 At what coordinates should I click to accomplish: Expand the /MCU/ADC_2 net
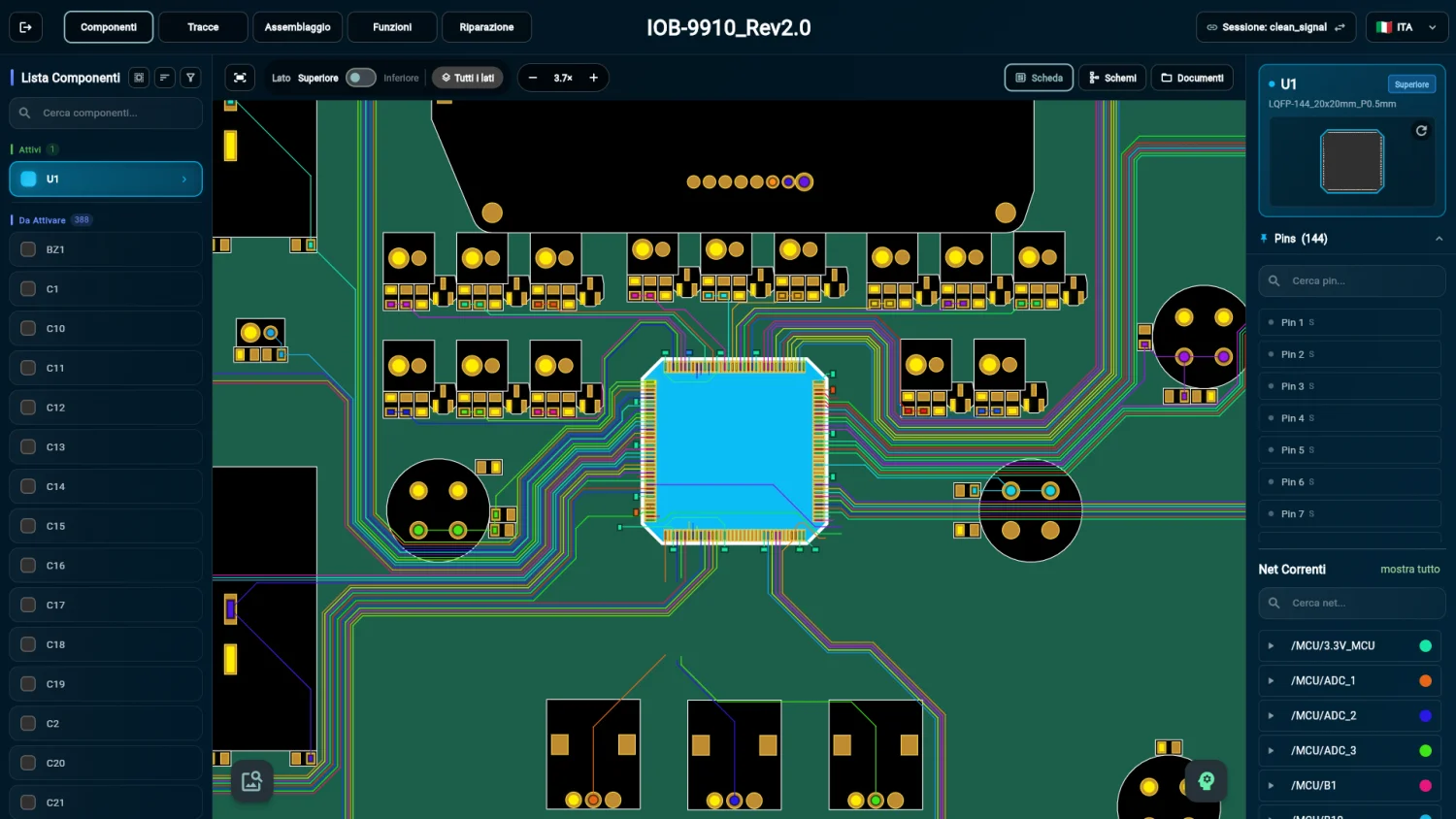1271,716
